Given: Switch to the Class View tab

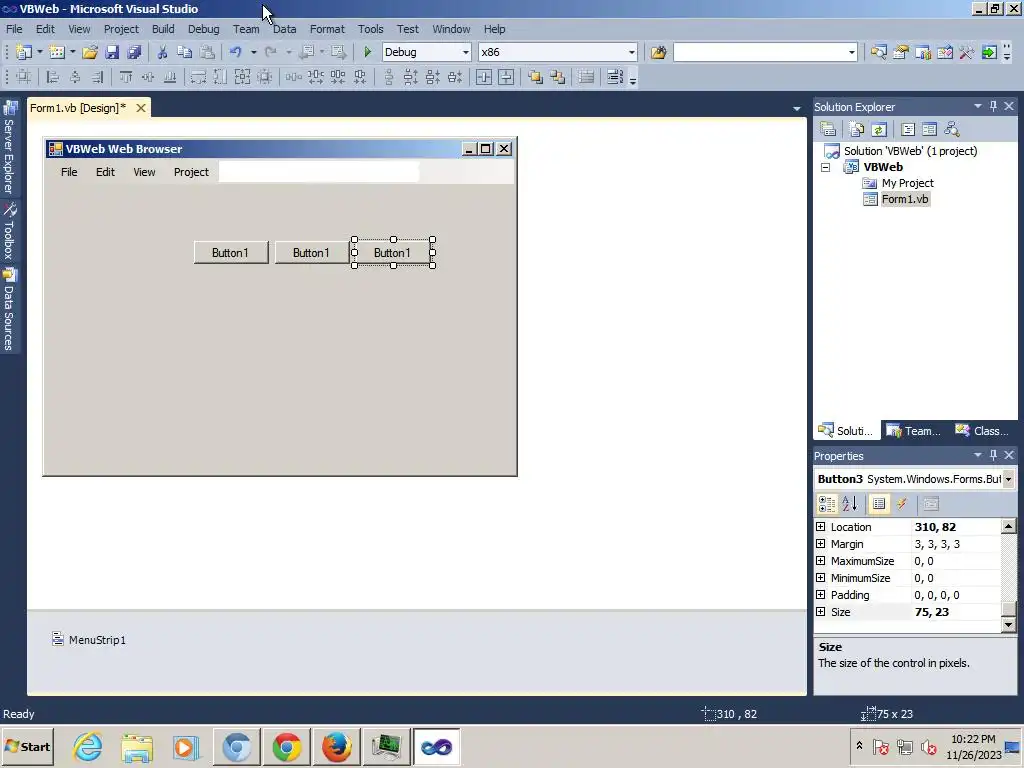Looking at the screenshot, I should pyautogui.click(x=983, y=431).
